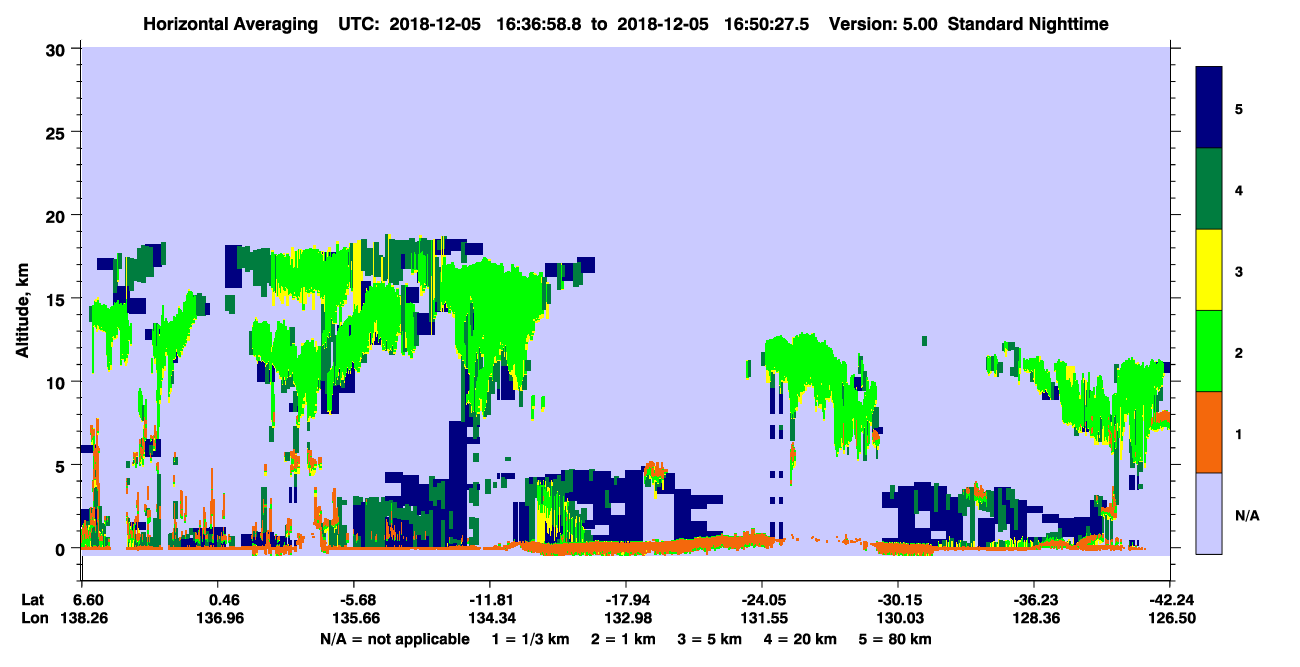The height and width of the screenshot is (667, 1300).
Task: Click latitude value -30.15
Action: pyautogui.click(x=898, y=600)
